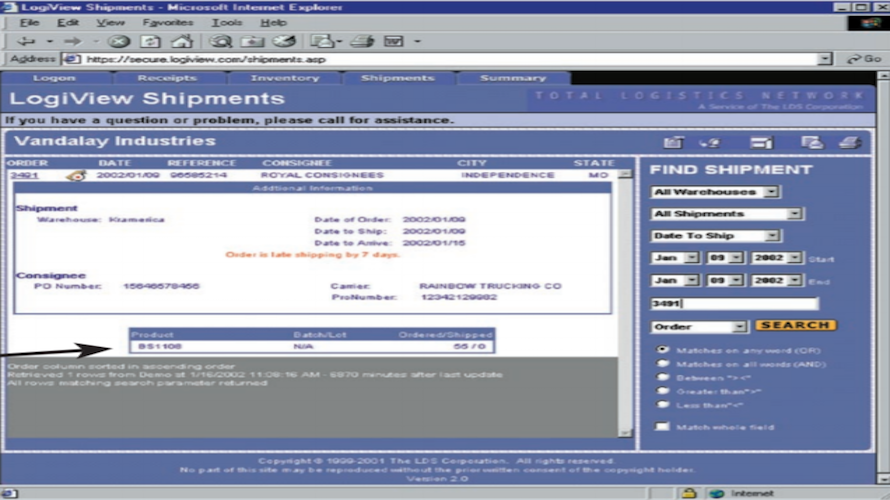The image size is (890, 500).
Task: Switch to the Logon tab
Action: click(54, 78)
